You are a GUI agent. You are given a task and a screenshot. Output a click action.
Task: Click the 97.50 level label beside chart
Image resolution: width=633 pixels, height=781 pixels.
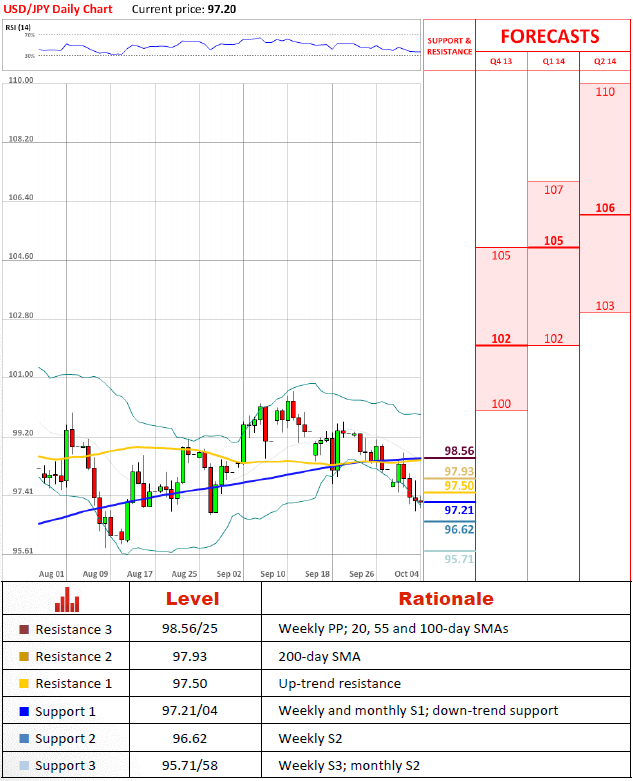pyautogui.click(x=459, y=486)
